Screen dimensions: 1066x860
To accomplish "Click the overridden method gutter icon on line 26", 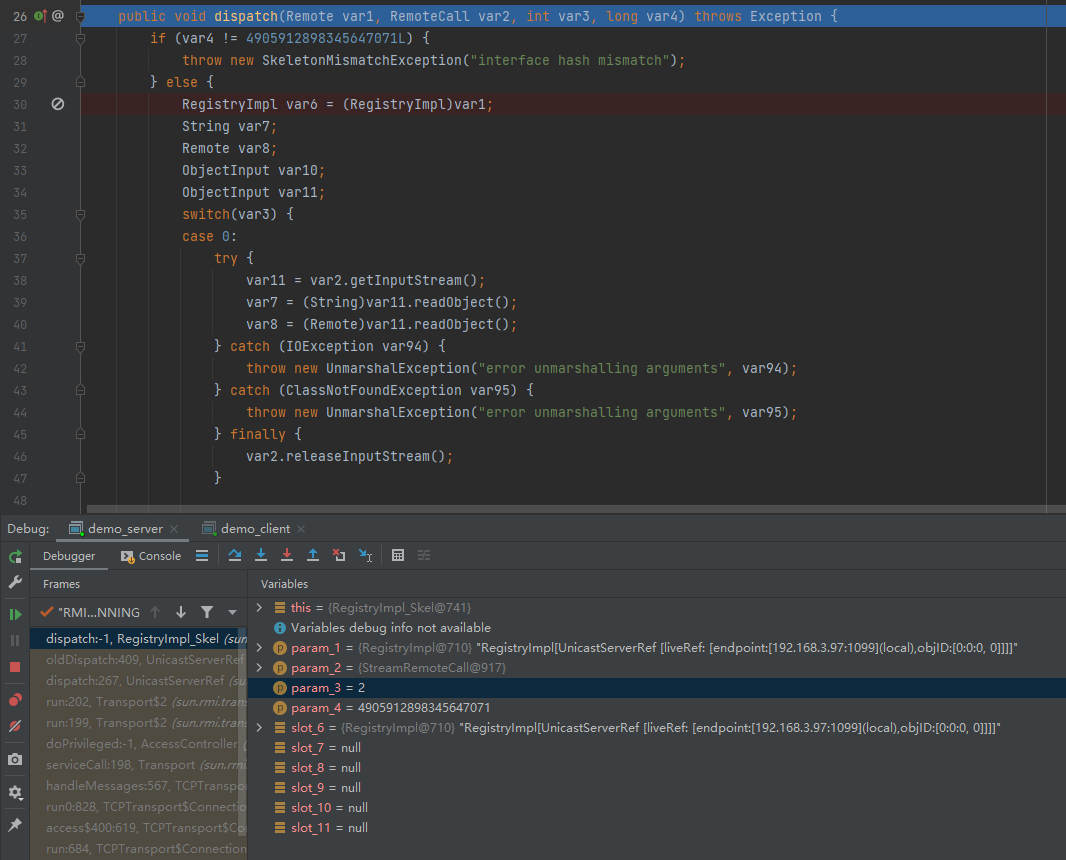I will [40, 16].
